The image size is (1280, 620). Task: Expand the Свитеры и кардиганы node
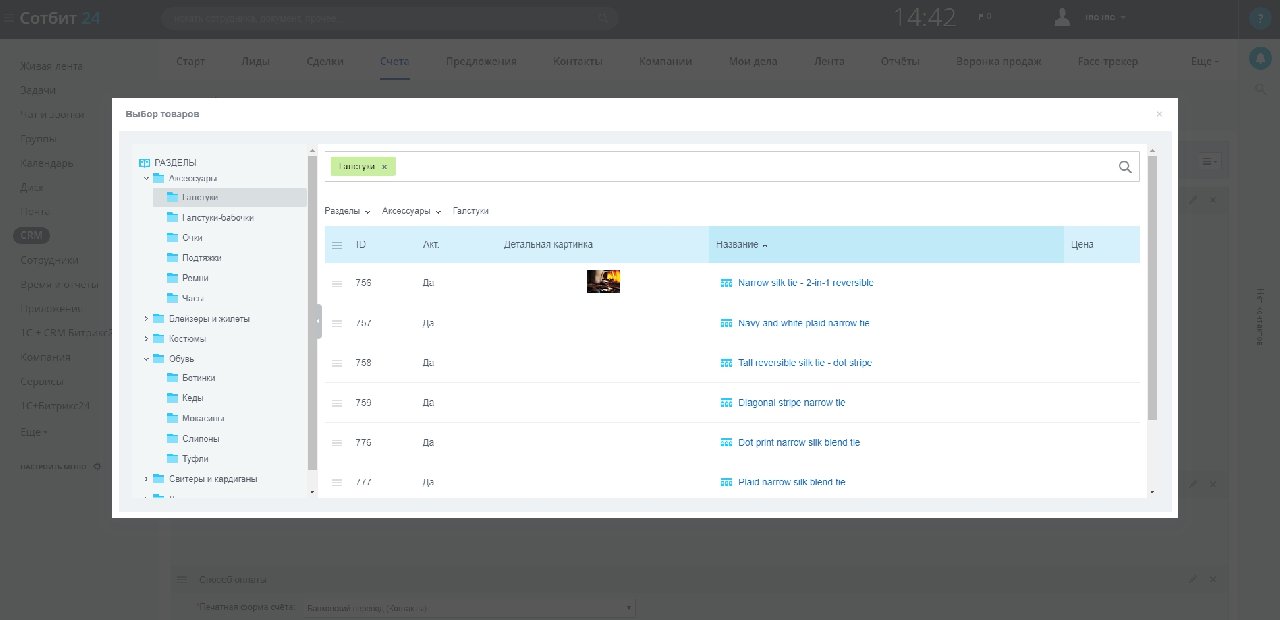coord(146,478)
